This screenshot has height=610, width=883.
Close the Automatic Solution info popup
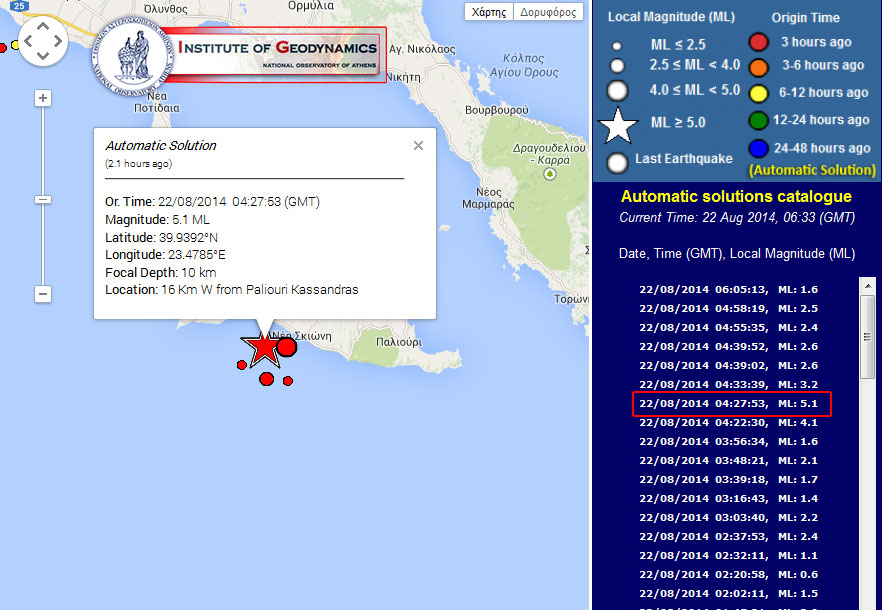pyautogui.click(x=418, y=146)
